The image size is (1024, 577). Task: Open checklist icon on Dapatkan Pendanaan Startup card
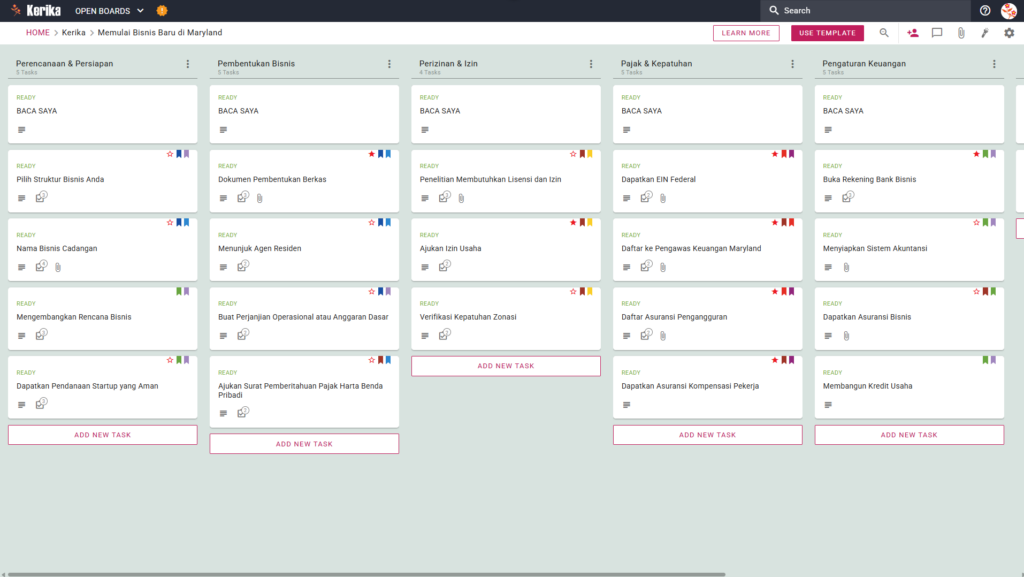[x=41, y=404]
